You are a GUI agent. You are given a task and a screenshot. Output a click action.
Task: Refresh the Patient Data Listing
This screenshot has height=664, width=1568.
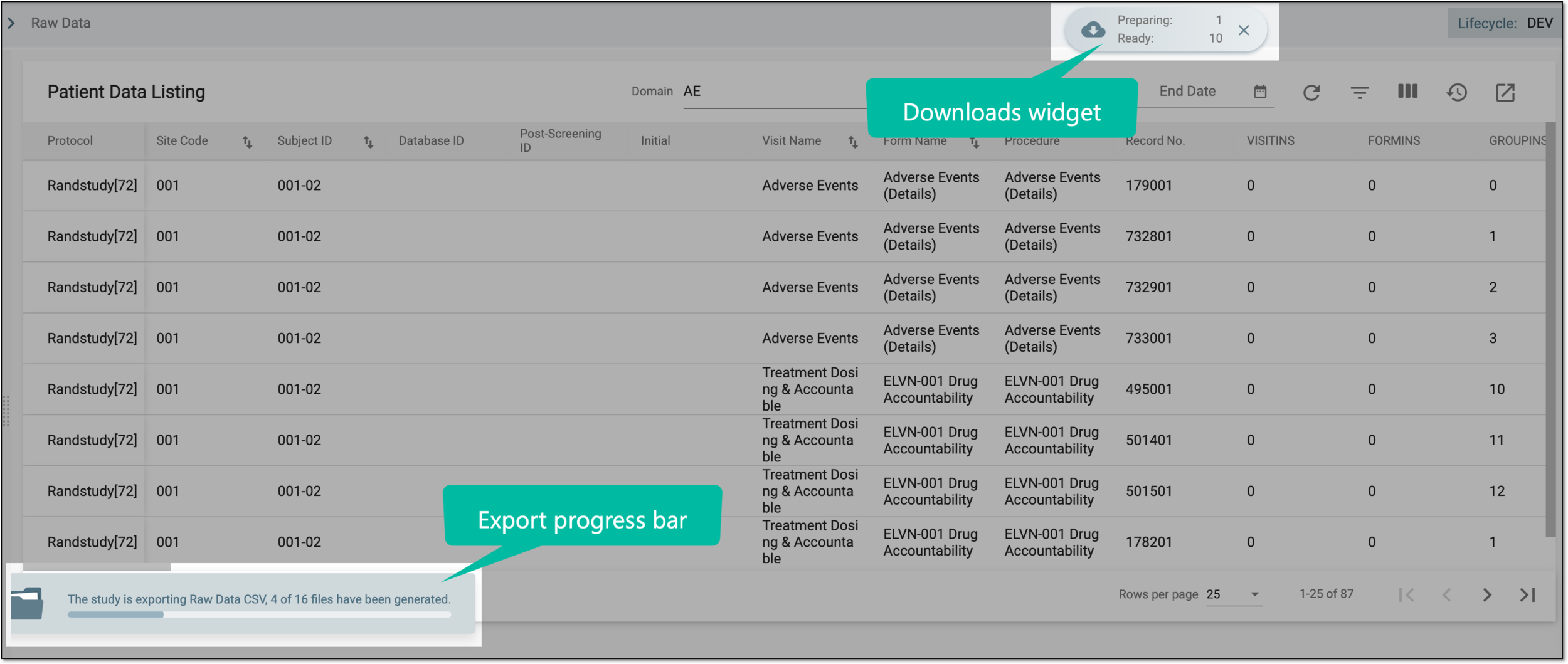pyautogui.click(x=1311, y=93)
